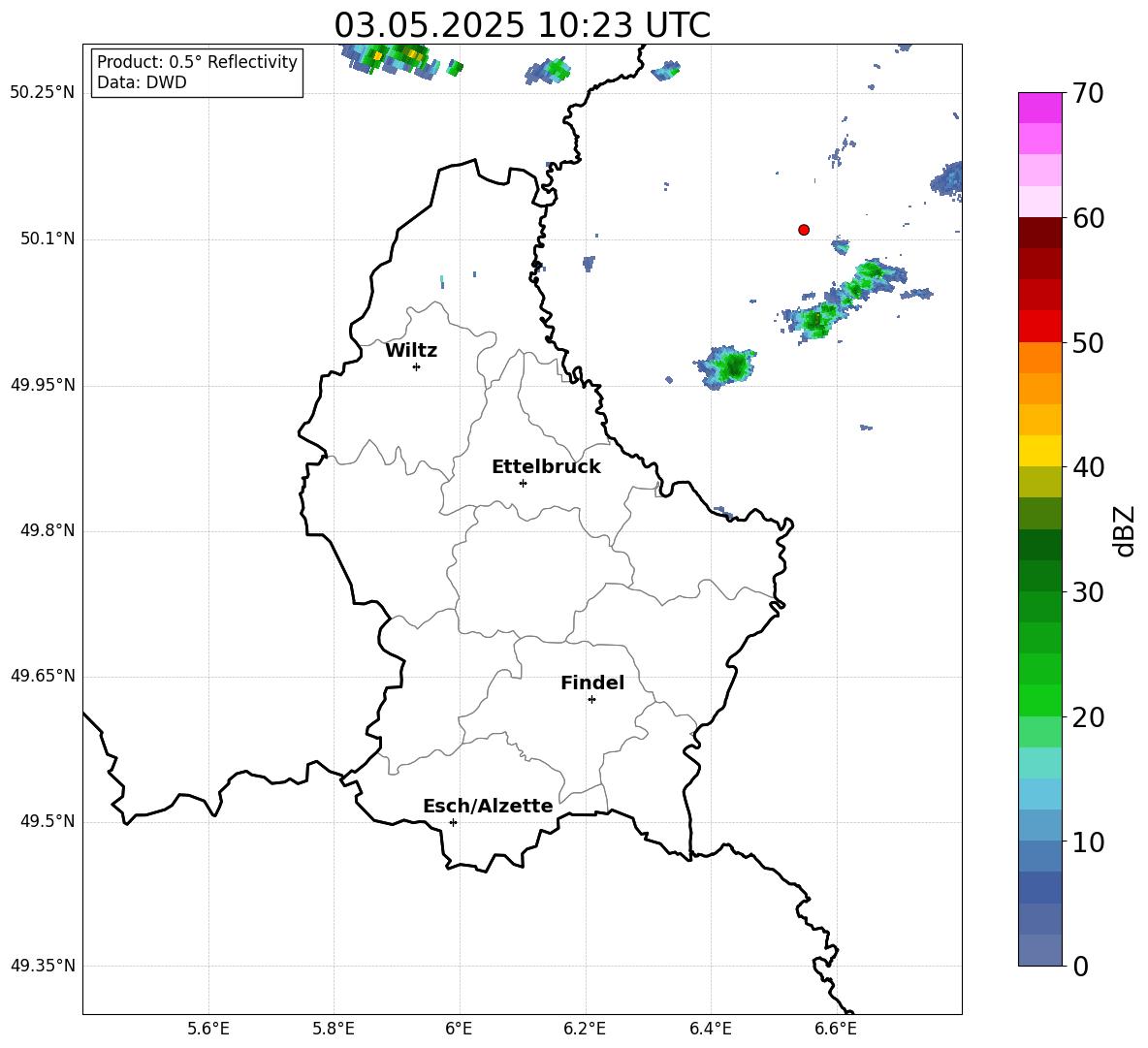Click the Wiltz city label
The height and width of the screenshot is (1048, 1148).
pyautogui.click(x=411, y=351)
